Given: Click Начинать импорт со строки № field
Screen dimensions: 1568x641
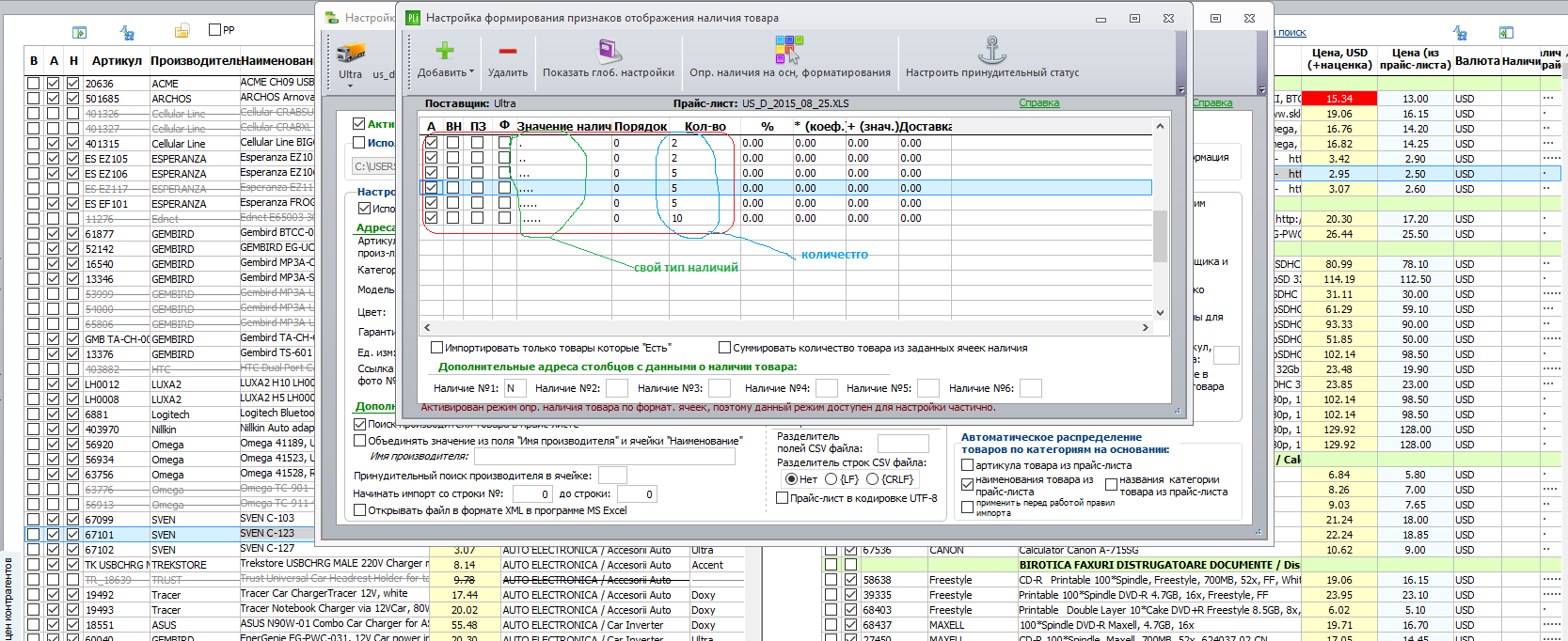Looking at the screenshot, I should click(x=531, y=494).
